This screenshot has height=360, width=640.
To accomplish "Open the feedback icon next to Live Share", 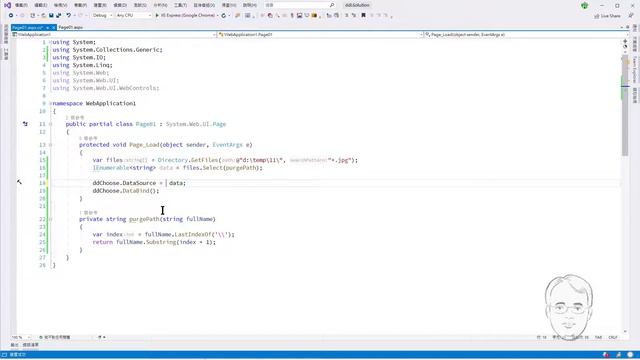I will tap(631, 16).
